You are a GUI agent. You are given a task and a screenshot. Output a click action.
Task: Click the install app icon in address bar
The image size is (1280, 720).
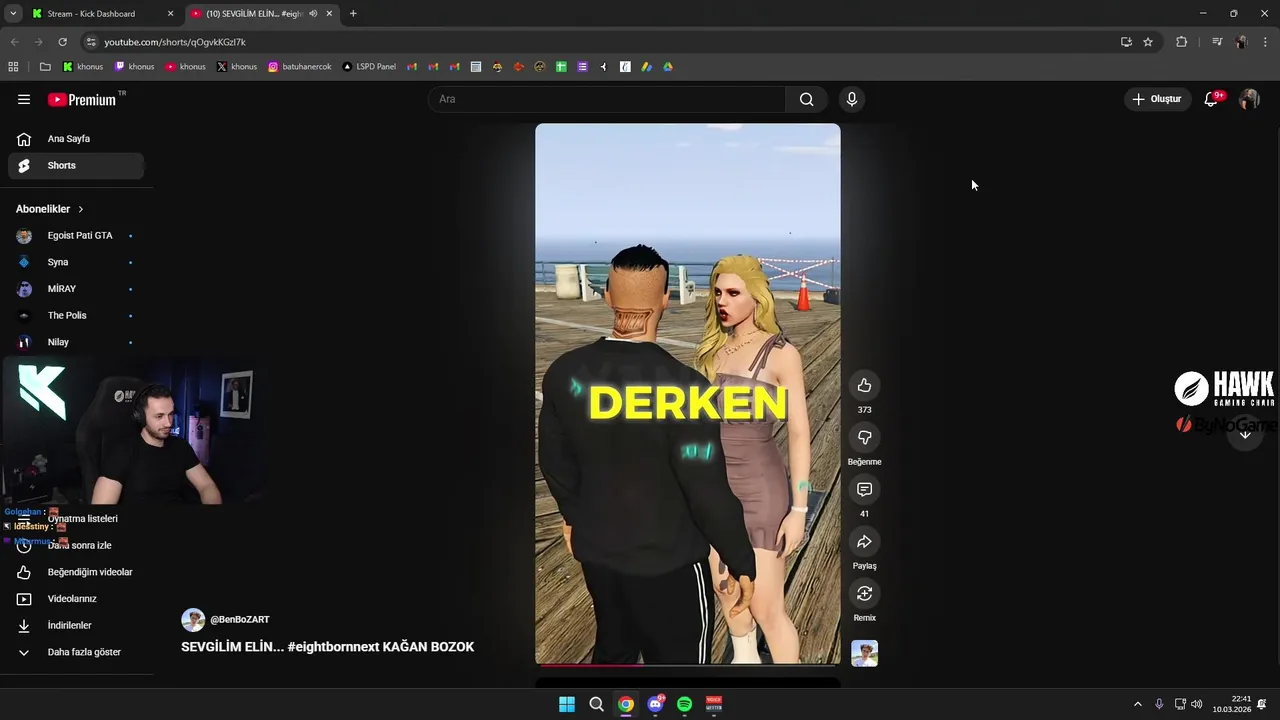(x=1126, y=42)
